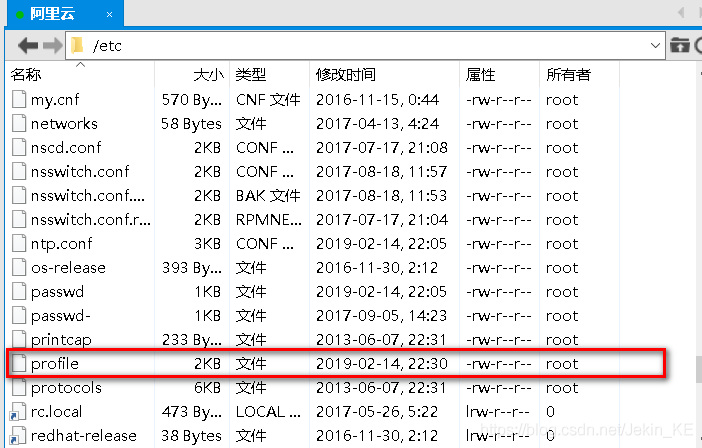Viewport: 702px width, 448px height.
Task: Select the file named profile
Action: 55,363
